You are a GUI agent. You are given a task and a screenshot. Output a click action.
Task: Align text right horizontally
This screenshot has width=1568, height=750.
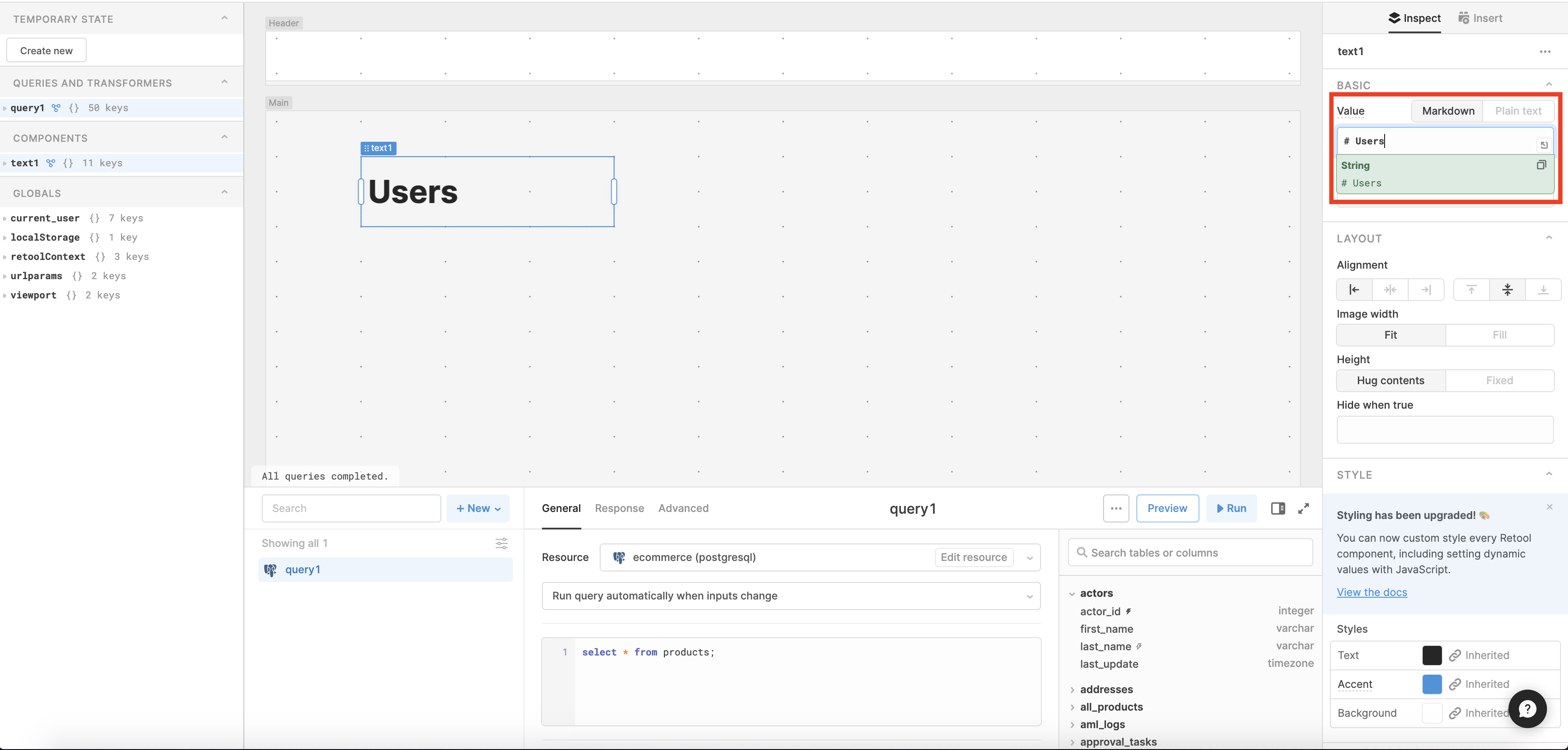coord(1426,290)
